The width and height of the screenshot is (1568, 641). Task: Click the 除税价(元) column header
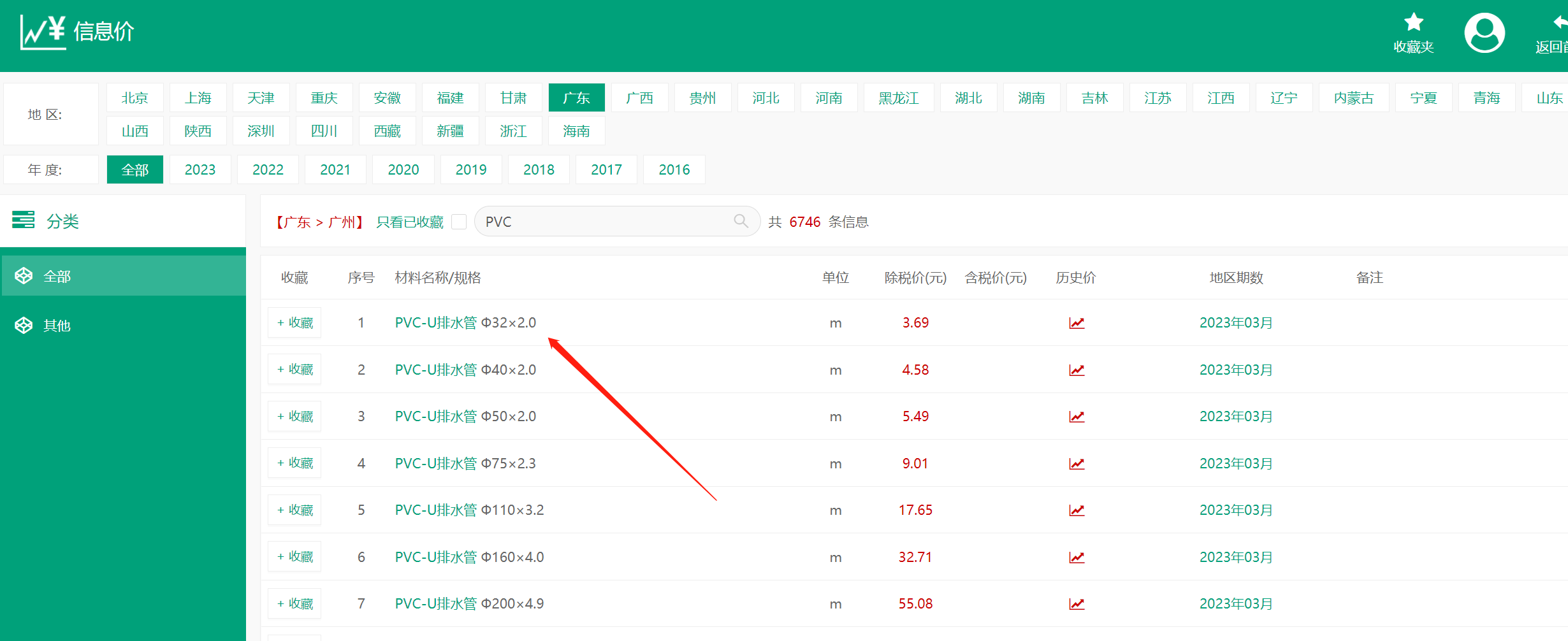[915, 278]
